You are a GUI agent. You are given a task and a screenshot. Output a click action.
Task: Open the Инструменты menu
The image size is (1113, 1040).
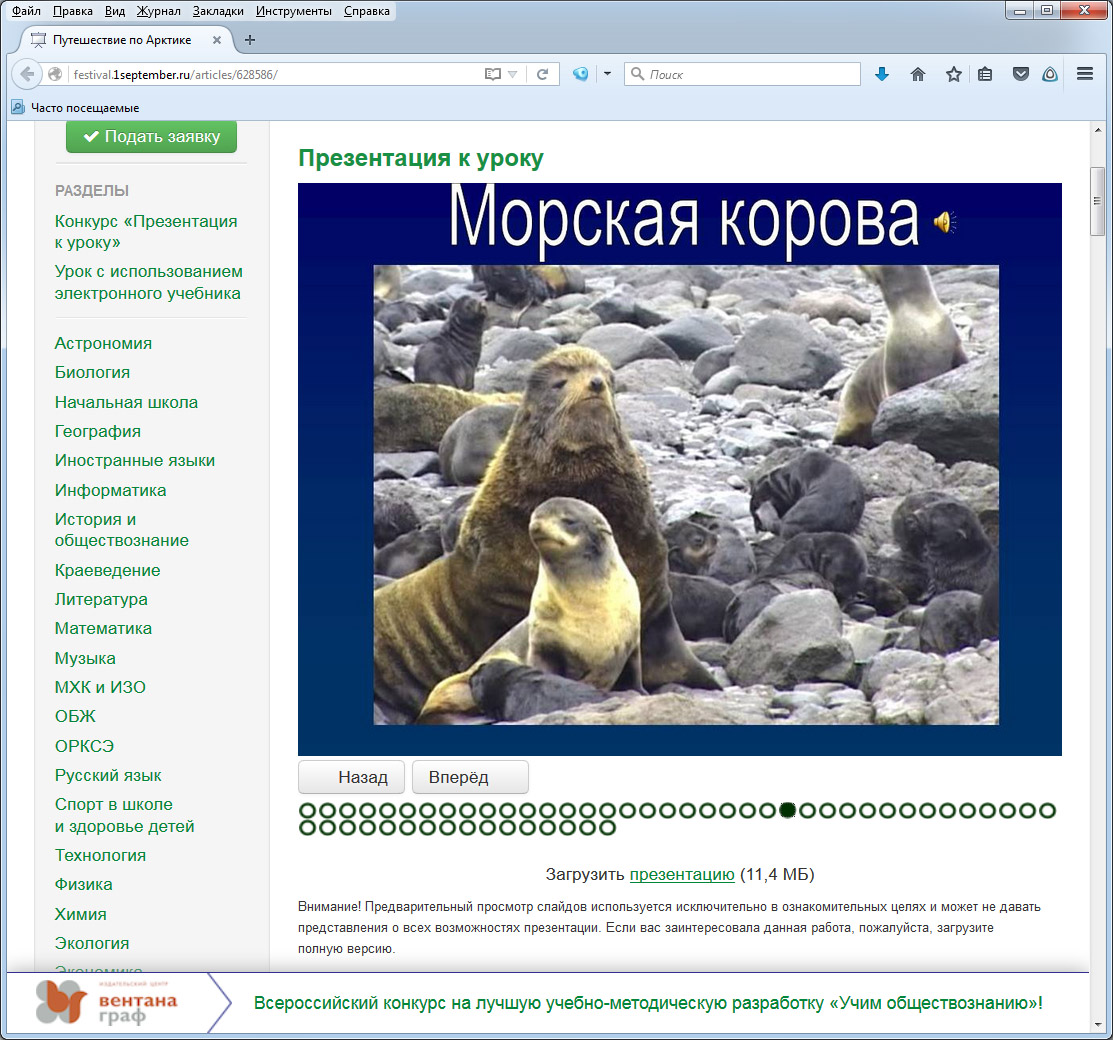pos(293,11)
